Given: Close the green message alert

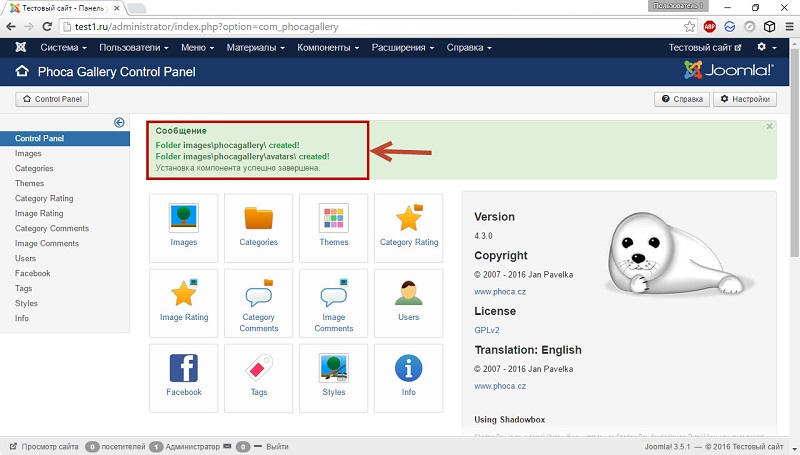Looking at the screenshot, I should (x=769, y=127).
